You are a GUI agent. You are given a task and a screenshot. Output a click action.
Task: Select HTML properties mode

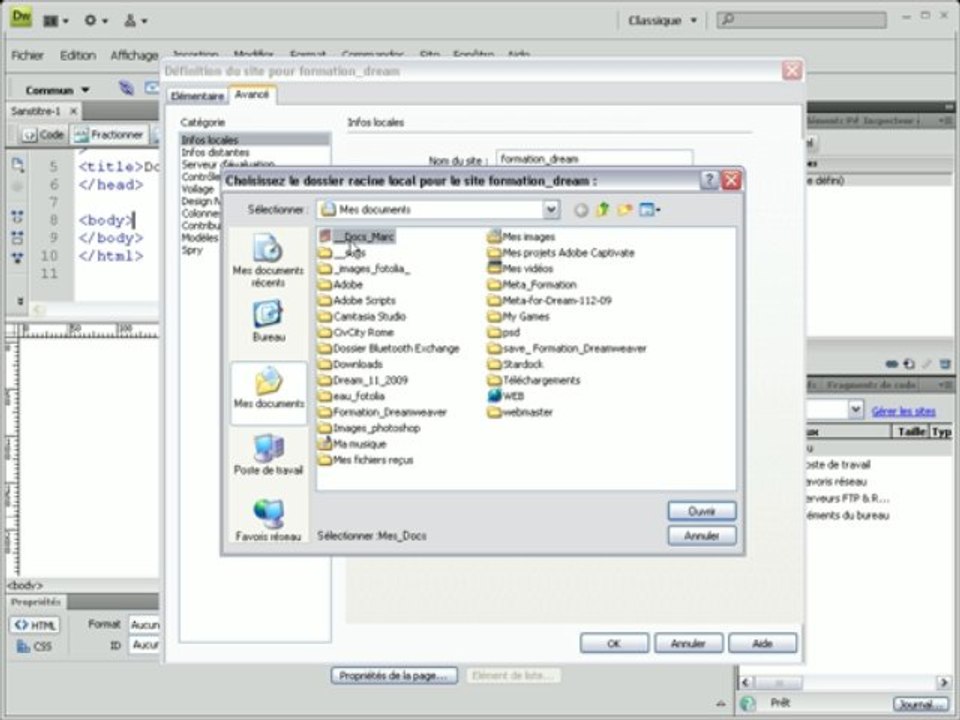coord(35,625)
